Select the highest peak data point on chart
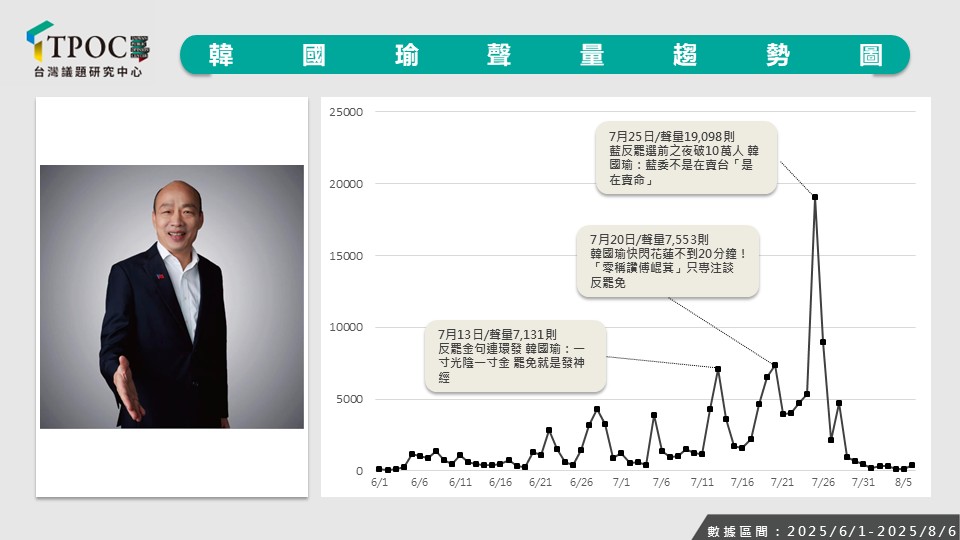The height and width of the screenshot is (540, 960). coord(815,197)
